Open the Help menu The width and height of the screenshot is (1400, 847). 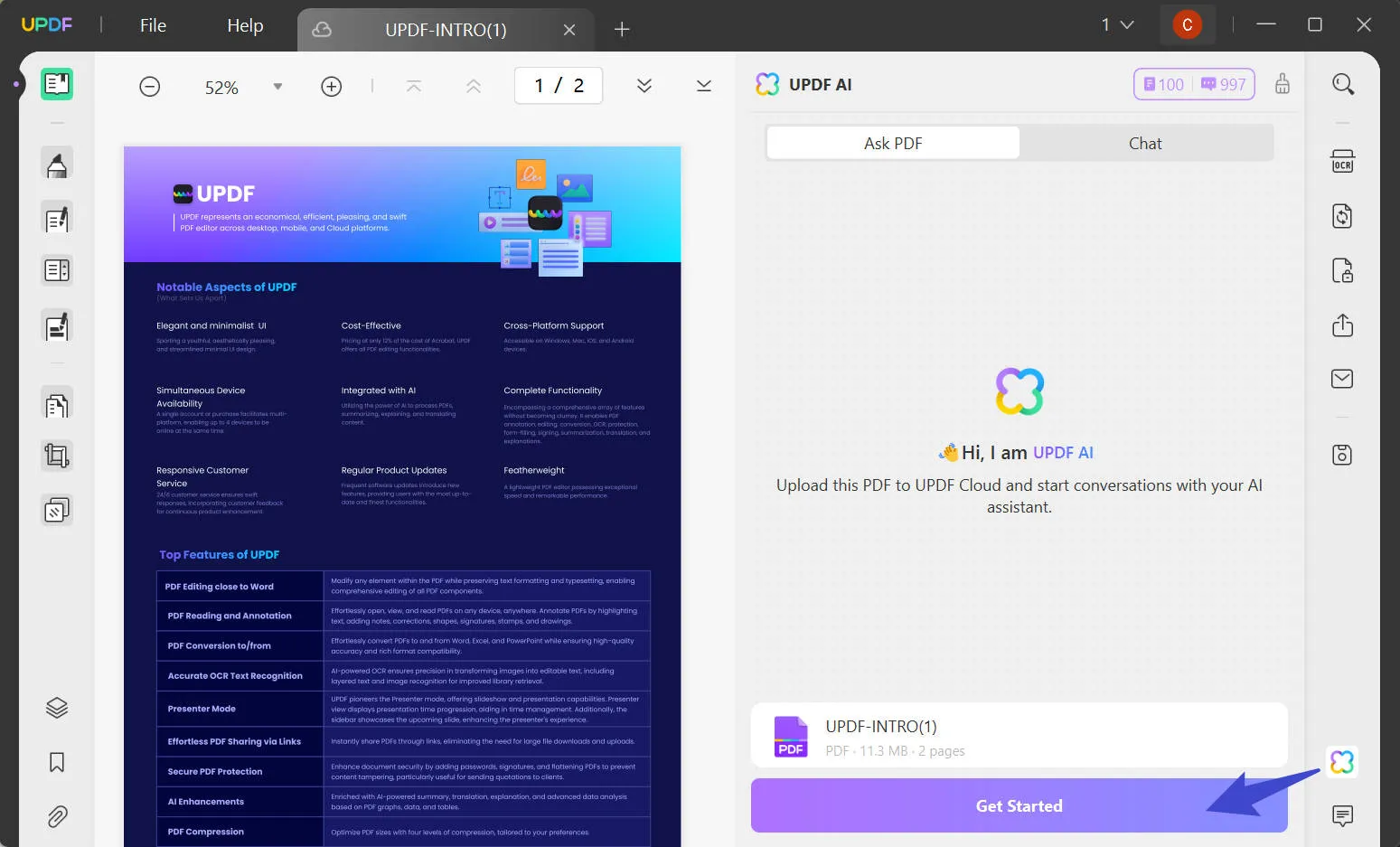tap(245, 25)
